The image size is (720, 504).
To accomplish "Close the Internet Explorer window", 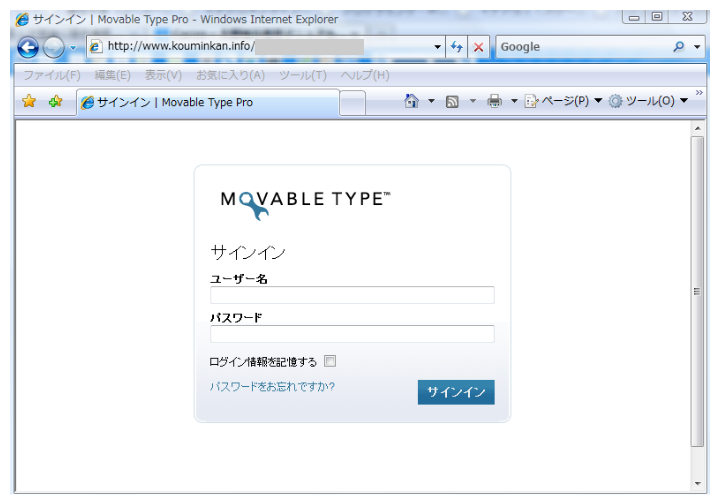I will coord(687,17).
